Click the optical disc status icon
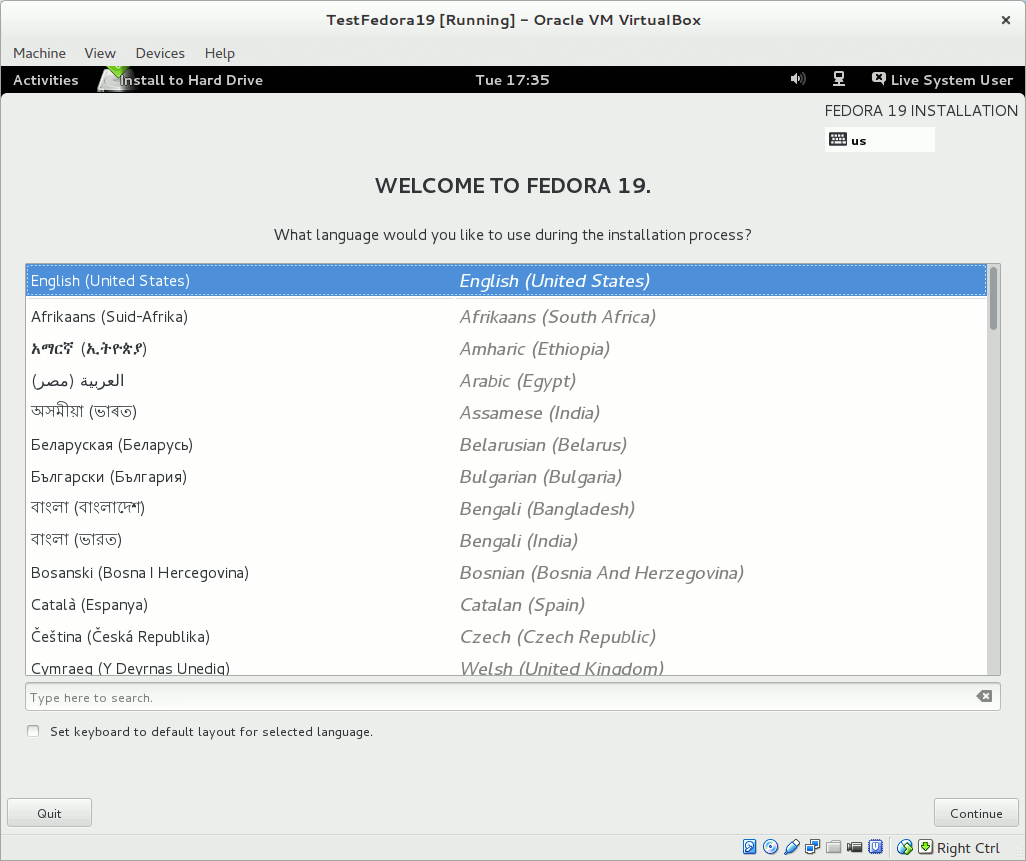This screenshot has height=861, width=1026. pyautogui.click(x=770, y=847)
